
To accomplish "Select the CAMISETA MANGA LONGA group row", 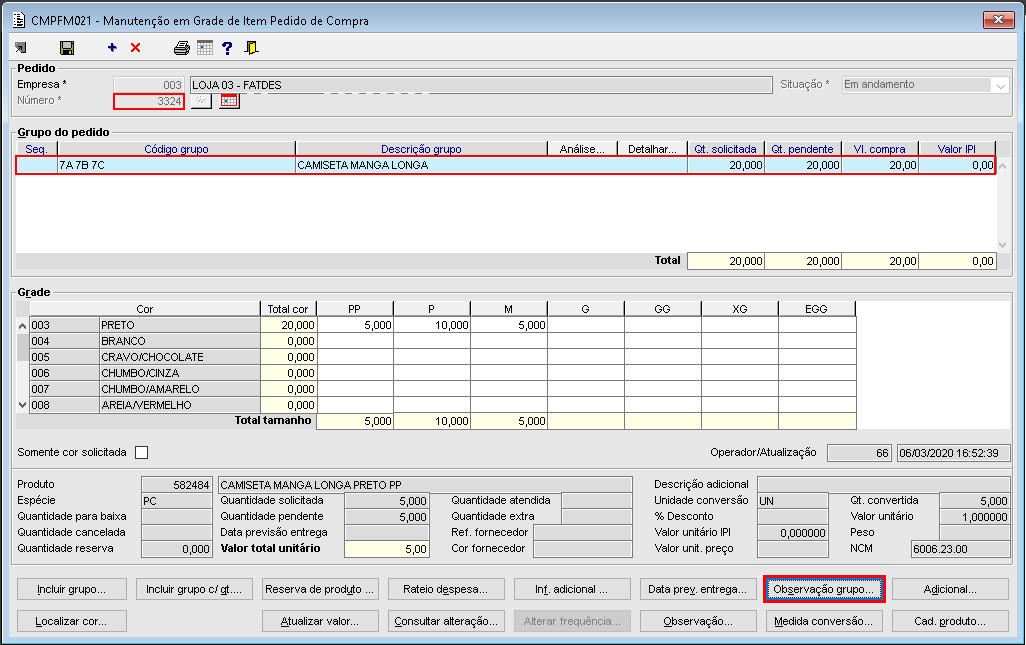I will [x=400, y=166].
